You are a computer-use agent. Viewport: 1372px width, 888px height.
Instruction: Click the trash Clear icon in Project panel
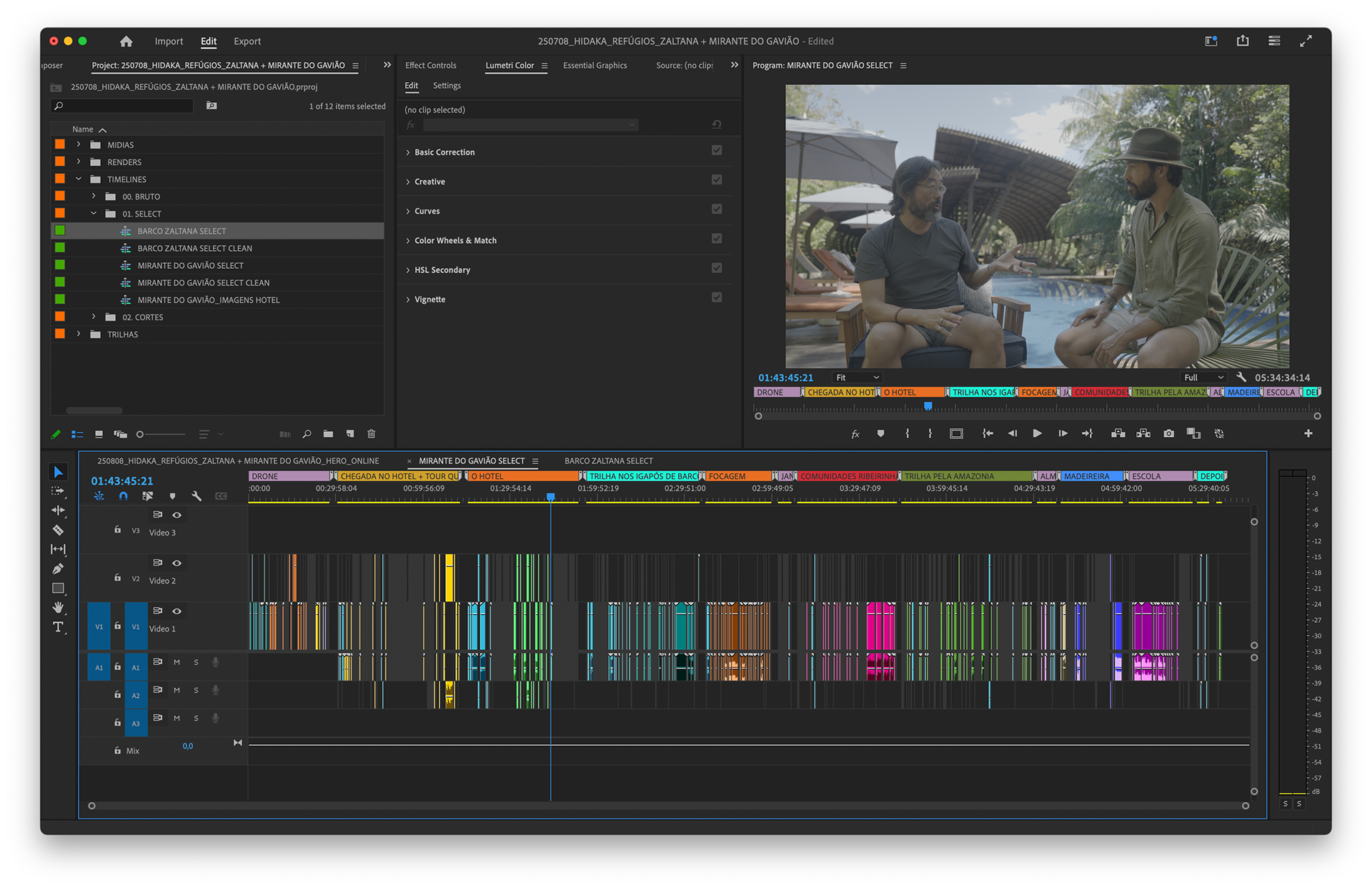pyautogui.click(x=372, y=433)
